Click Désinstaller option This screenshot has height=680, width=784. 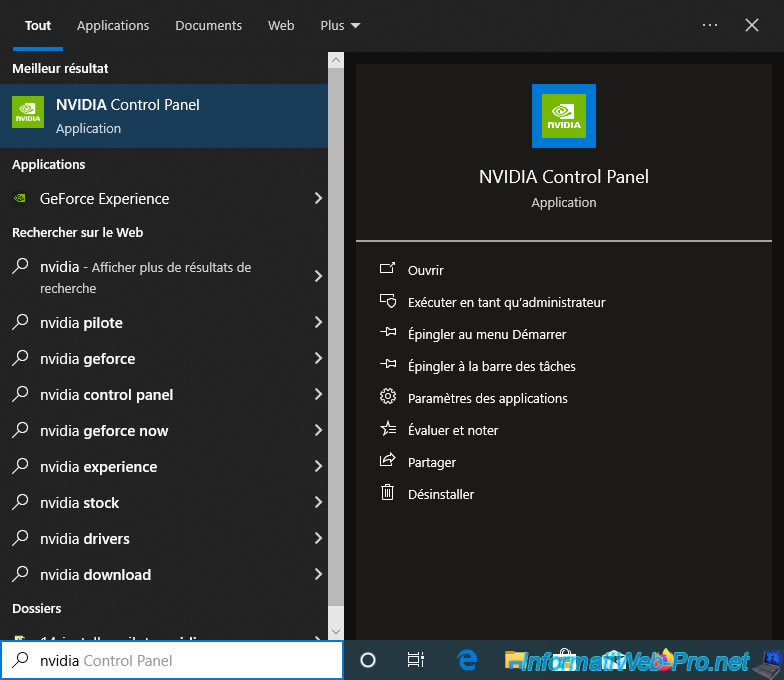440,494
